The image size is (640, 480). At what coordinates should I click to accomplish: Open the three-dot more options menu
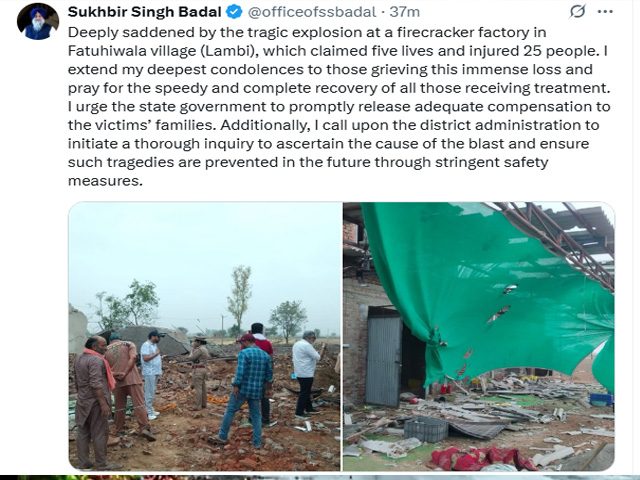605,11
